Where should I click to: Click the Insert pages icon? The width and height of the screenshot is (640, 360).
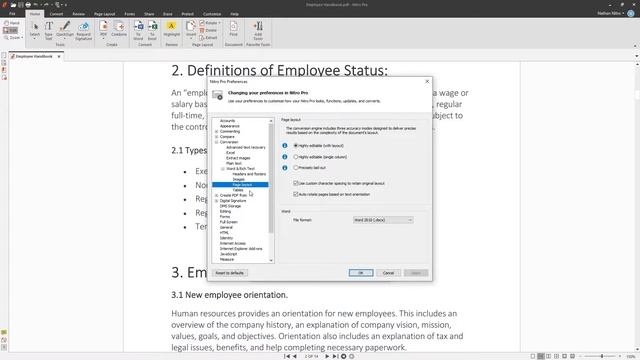[191, 30]
